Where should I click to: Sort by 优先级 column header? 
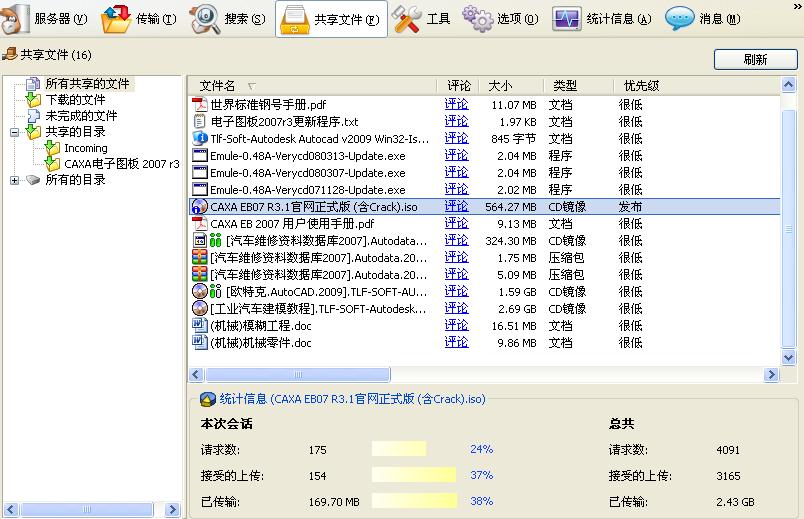click(x=641, y=86)
